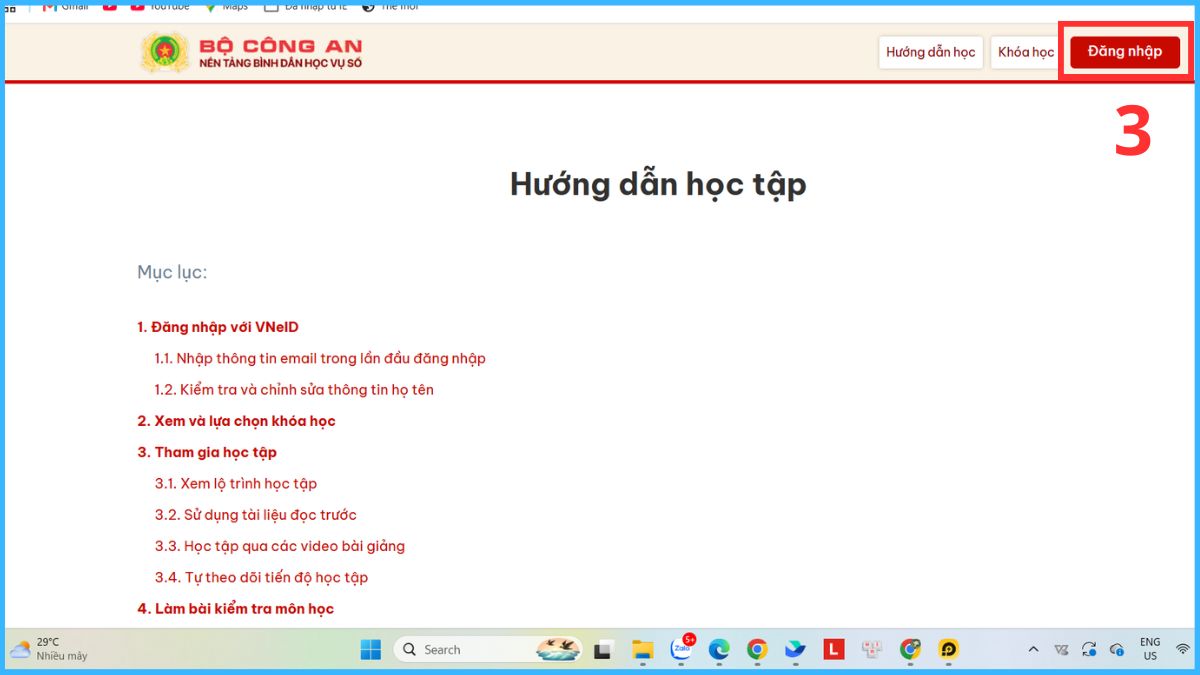Open 1.2 Kiểm tra và chỉnh sửa thông tin họ tên
Screen dimensions: 1200x675
[294, 390]
